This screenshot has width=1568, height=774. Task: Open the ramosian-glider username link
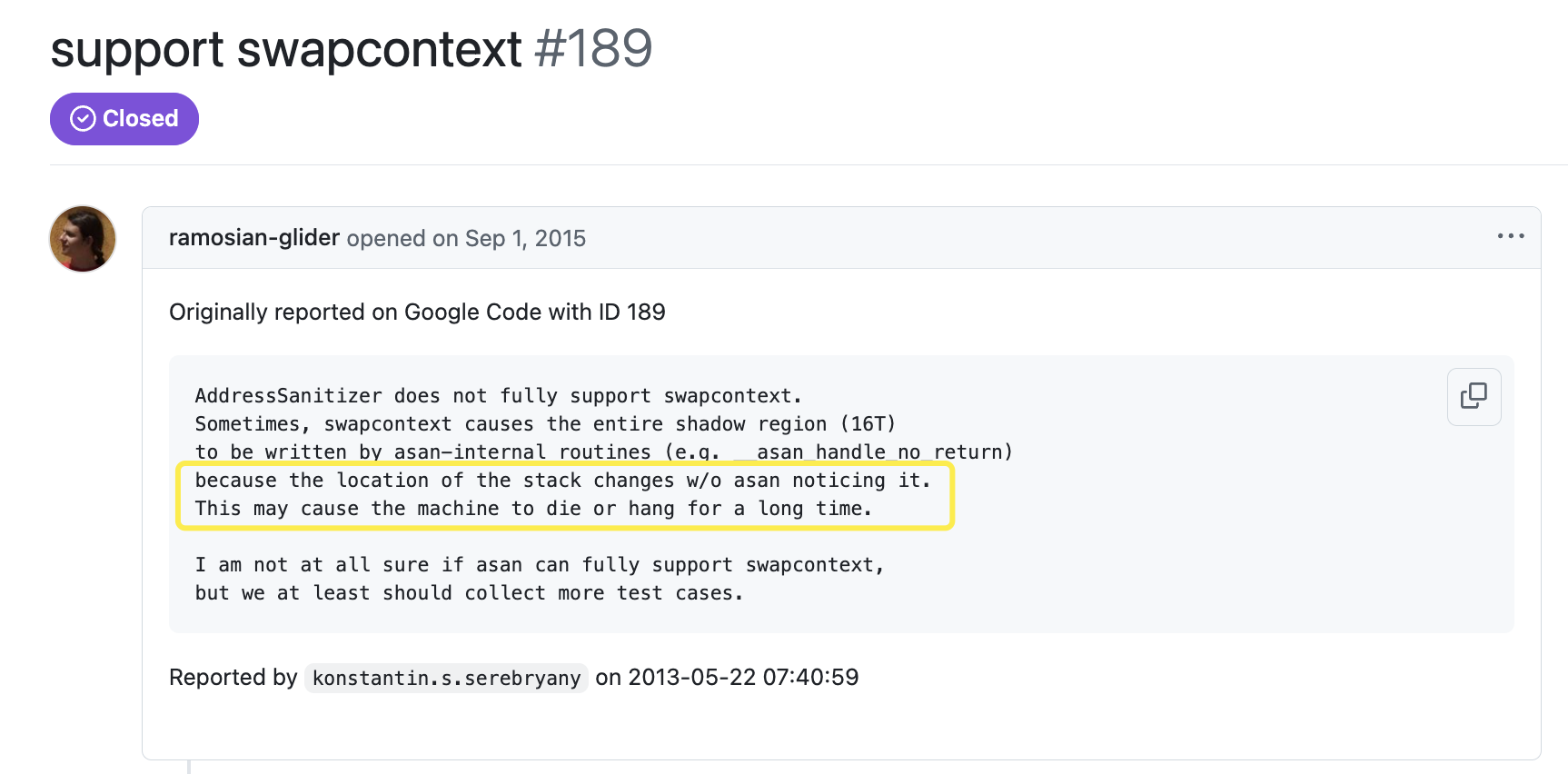(x=253, y=238)
